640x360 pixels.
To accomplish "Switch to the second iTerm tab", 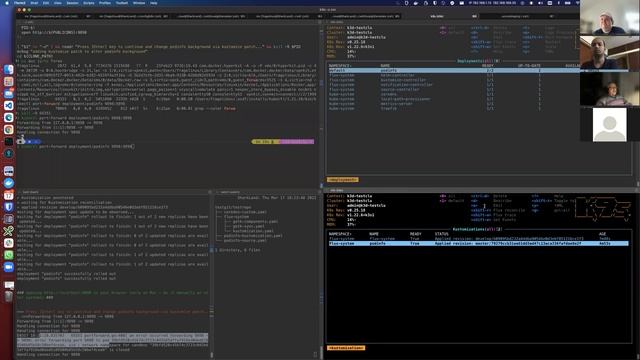I will (131, 16).
